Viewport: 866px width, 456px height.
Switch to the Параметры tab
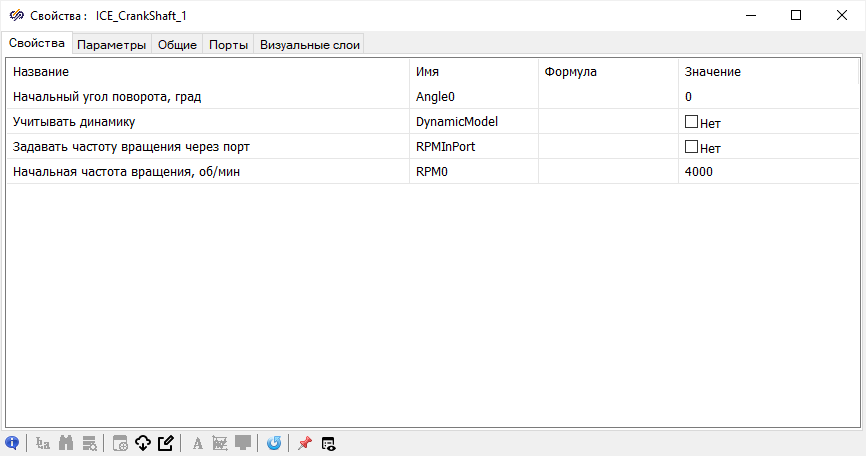click(x=112, y=44)
